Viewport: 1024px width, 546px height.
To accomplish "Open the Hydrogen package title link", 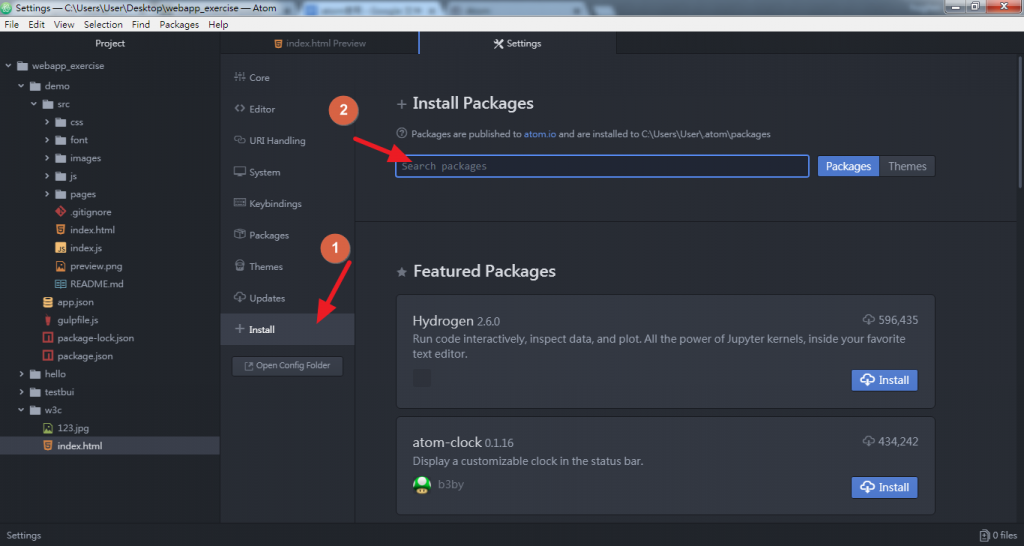I will (443, 321).
